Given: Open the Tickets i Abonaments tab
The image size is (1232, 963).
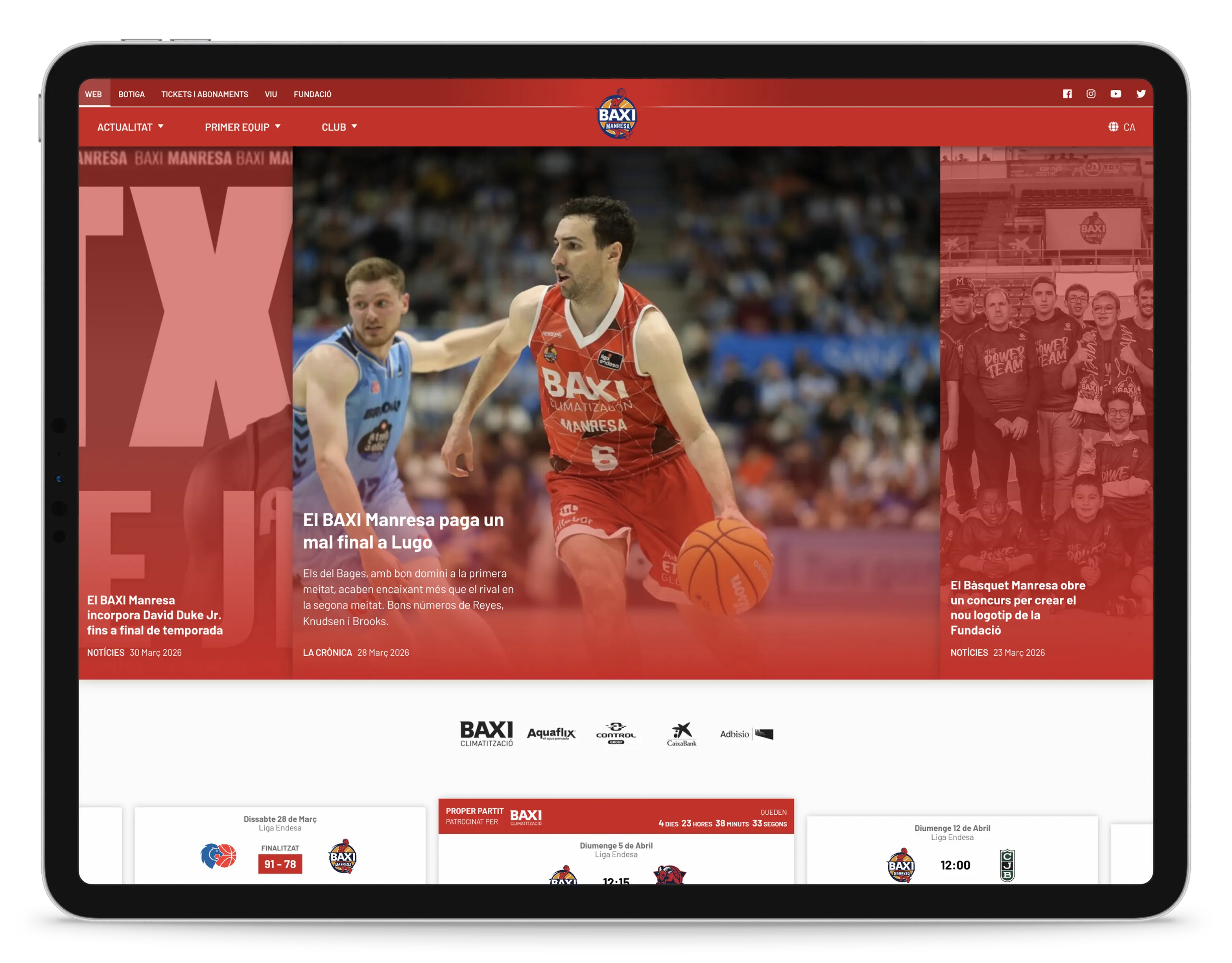Looking at the screenshot, I should click(x=205, y=94).
